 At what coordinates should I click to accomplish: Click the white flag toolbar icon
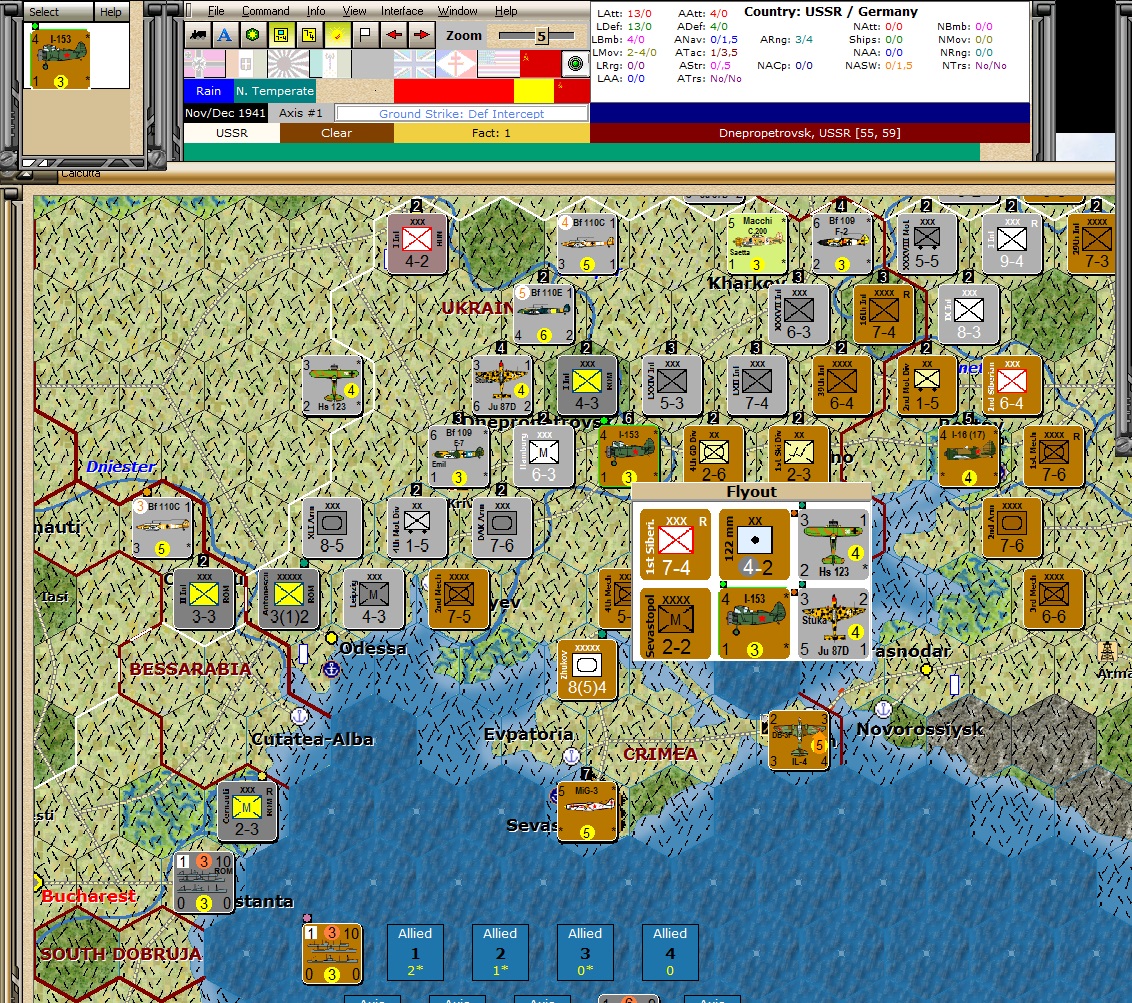click(x=365, y=35)
